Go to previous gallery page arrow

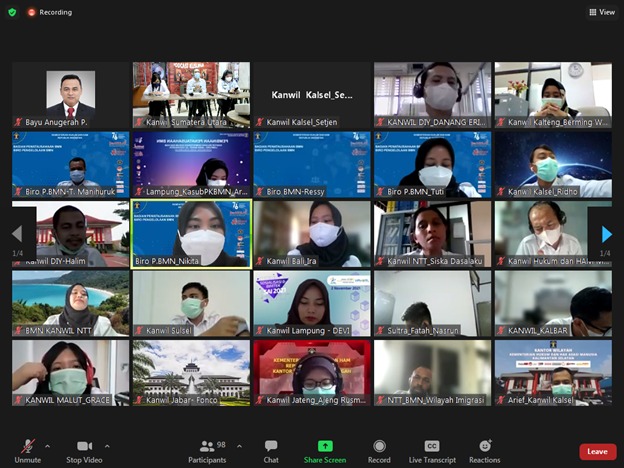click(17, 233)
